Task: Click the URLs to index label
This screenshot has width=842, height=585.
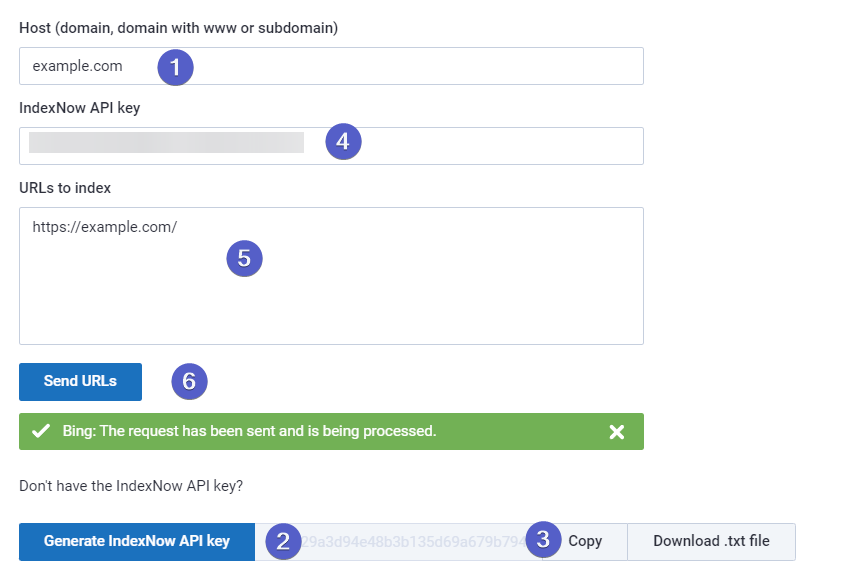Action: pos(65,188)
